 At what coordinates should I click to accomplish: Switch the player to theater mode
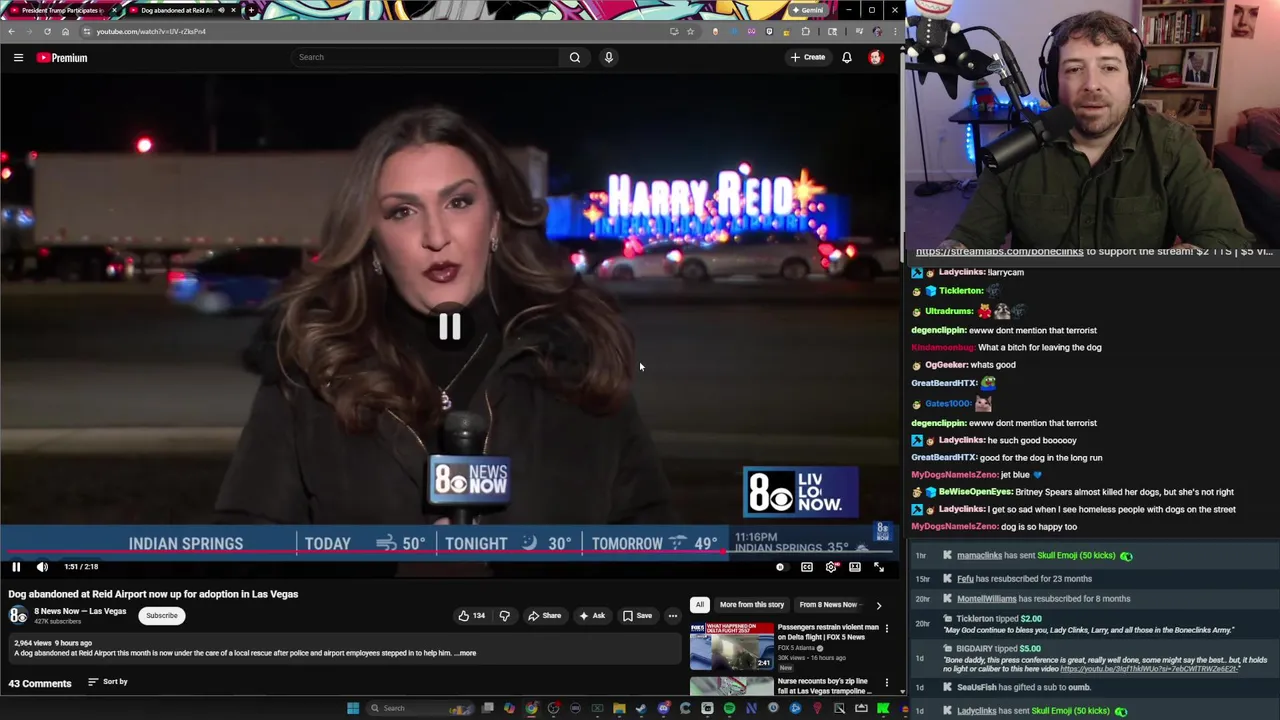pyautogui.click(x=855, y=567)
